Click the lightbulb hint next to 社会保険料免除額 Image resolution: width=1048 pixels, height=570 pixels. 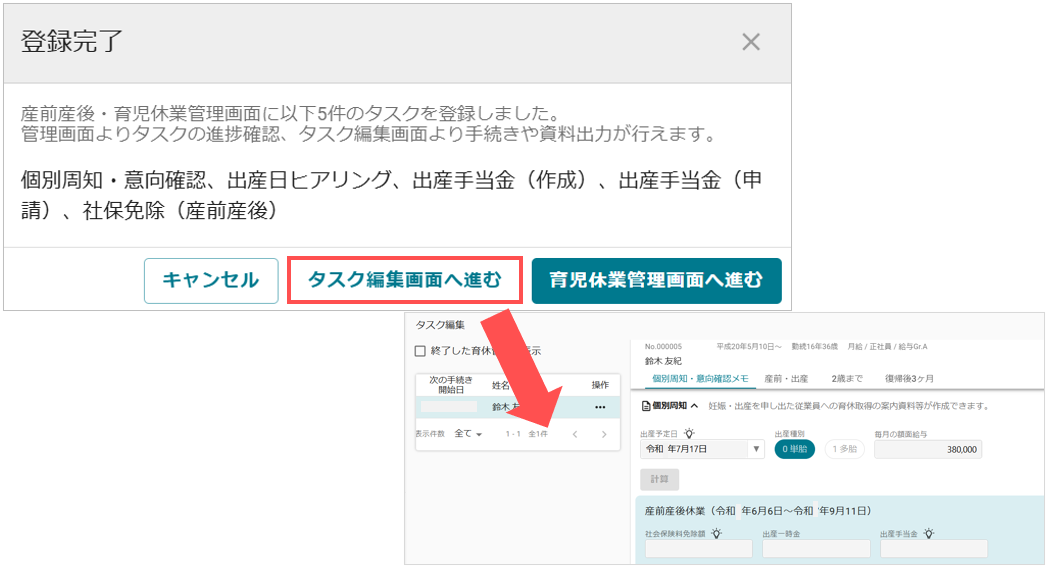tap(716, 533)
